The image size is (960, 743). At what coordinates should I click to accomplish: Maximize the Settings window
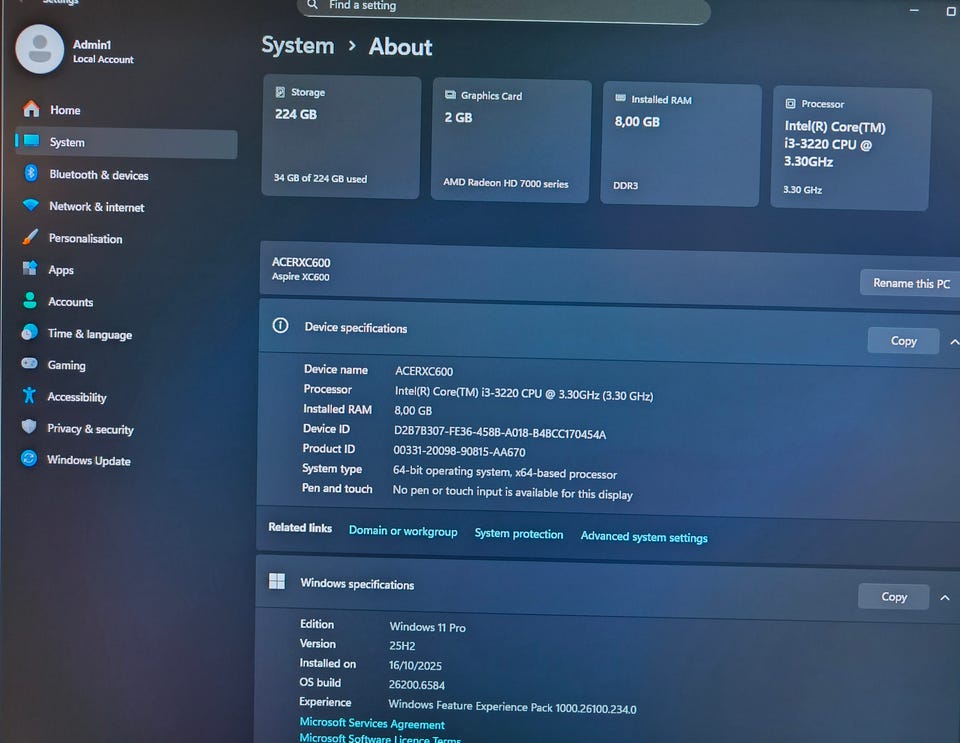(951, 12)
